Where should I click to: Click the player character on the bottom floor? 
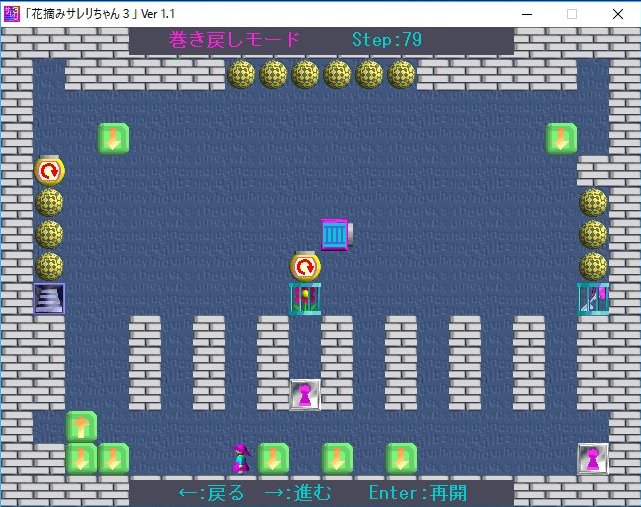[x=241, y=458]
